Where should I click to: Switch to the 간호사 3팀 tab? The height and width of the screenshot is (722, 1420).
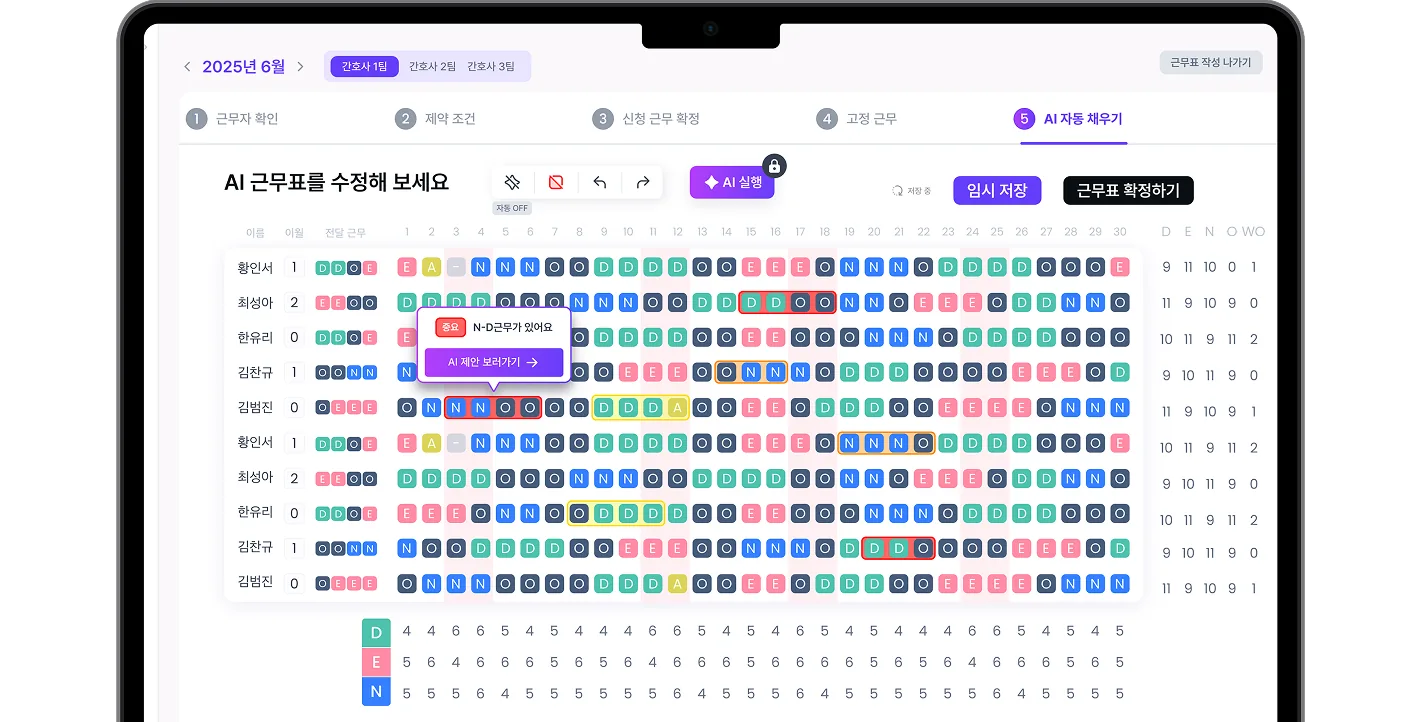coord(491,67)
